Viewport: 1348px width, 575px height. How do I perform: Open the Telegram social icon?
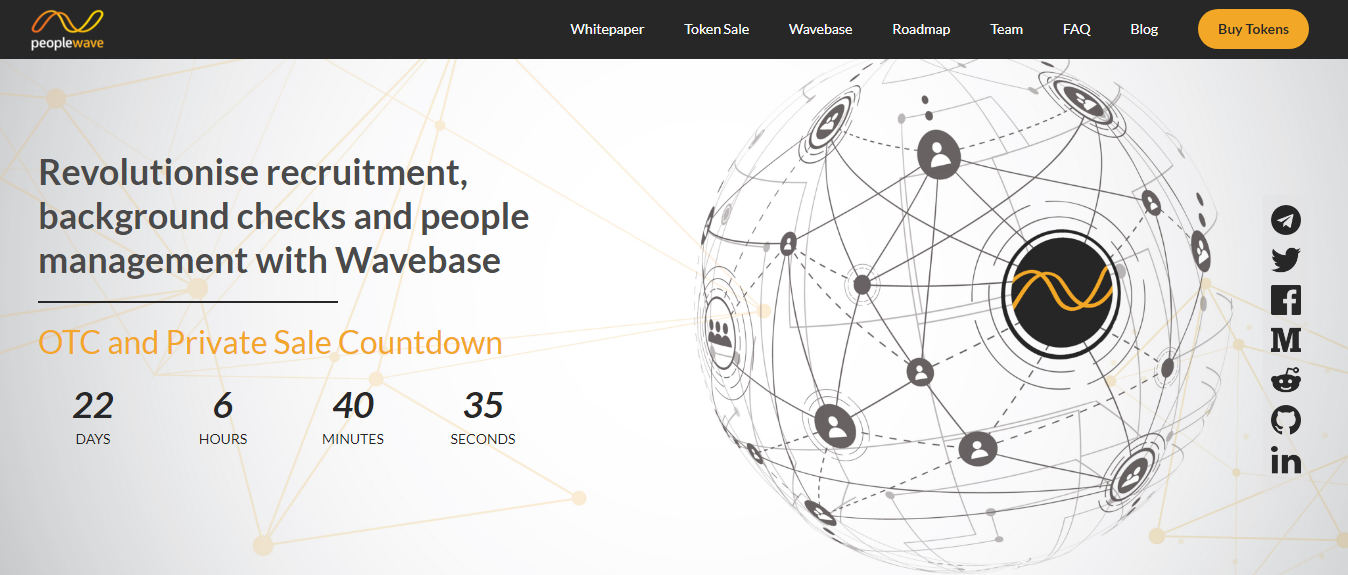coord(1286,220)
